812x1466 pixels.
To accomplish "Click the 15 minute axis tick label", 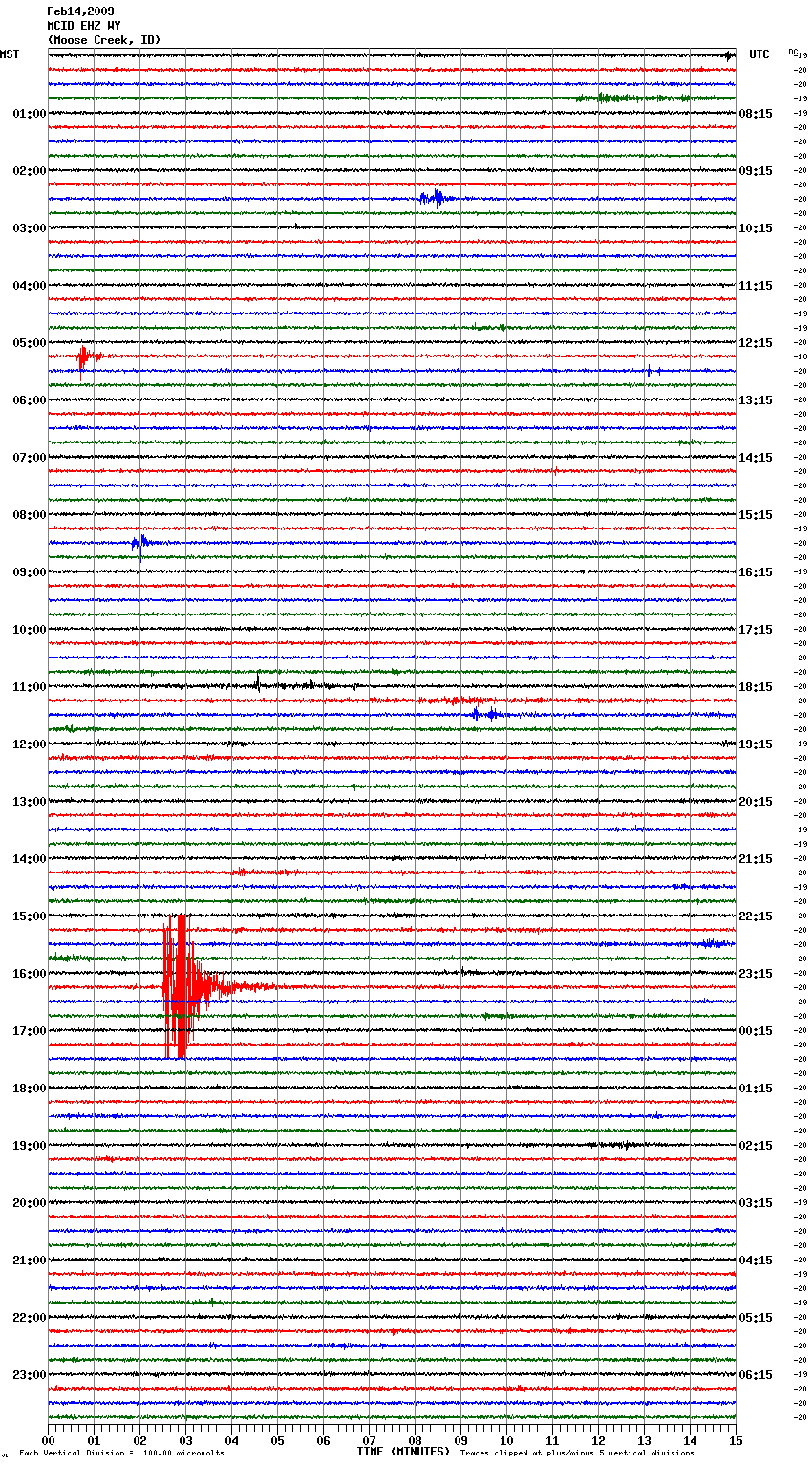I will [x=736, y=1440].
